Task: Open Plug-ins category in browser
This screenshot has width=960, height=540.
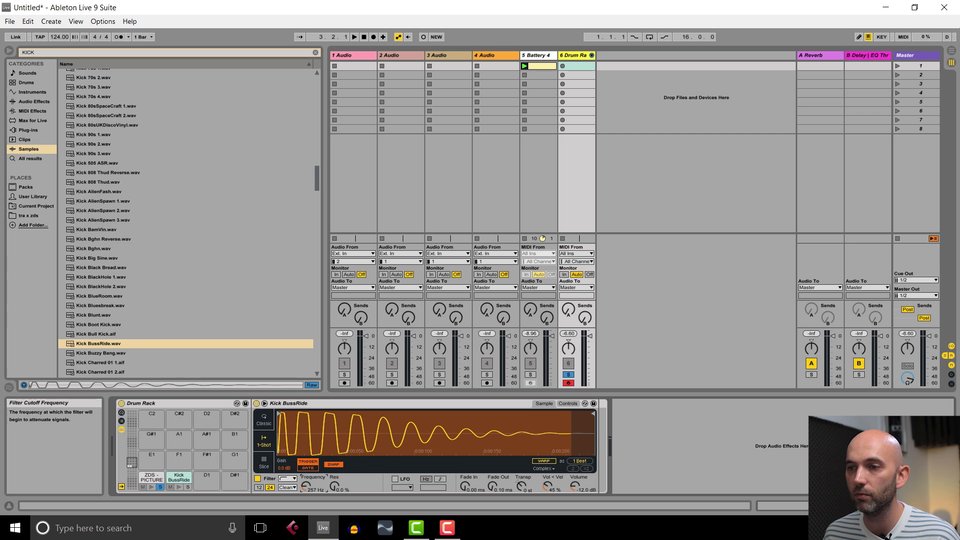Action: pyautogui.click(x=28, y=130)
